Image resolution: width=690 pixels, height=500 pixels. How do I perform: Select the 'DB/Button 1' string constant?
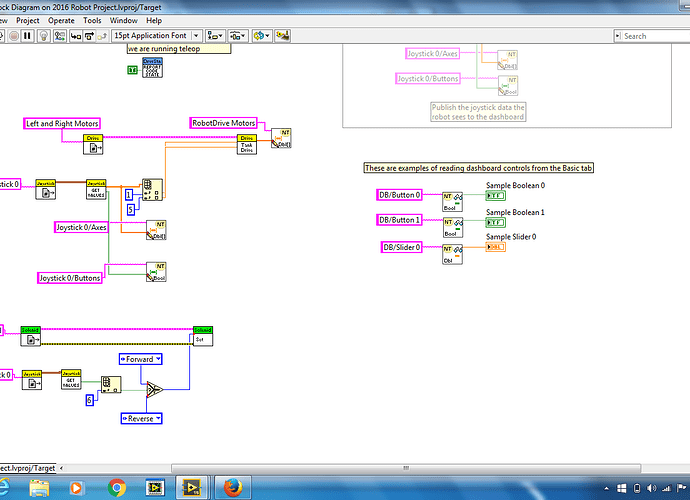point(400,220)
